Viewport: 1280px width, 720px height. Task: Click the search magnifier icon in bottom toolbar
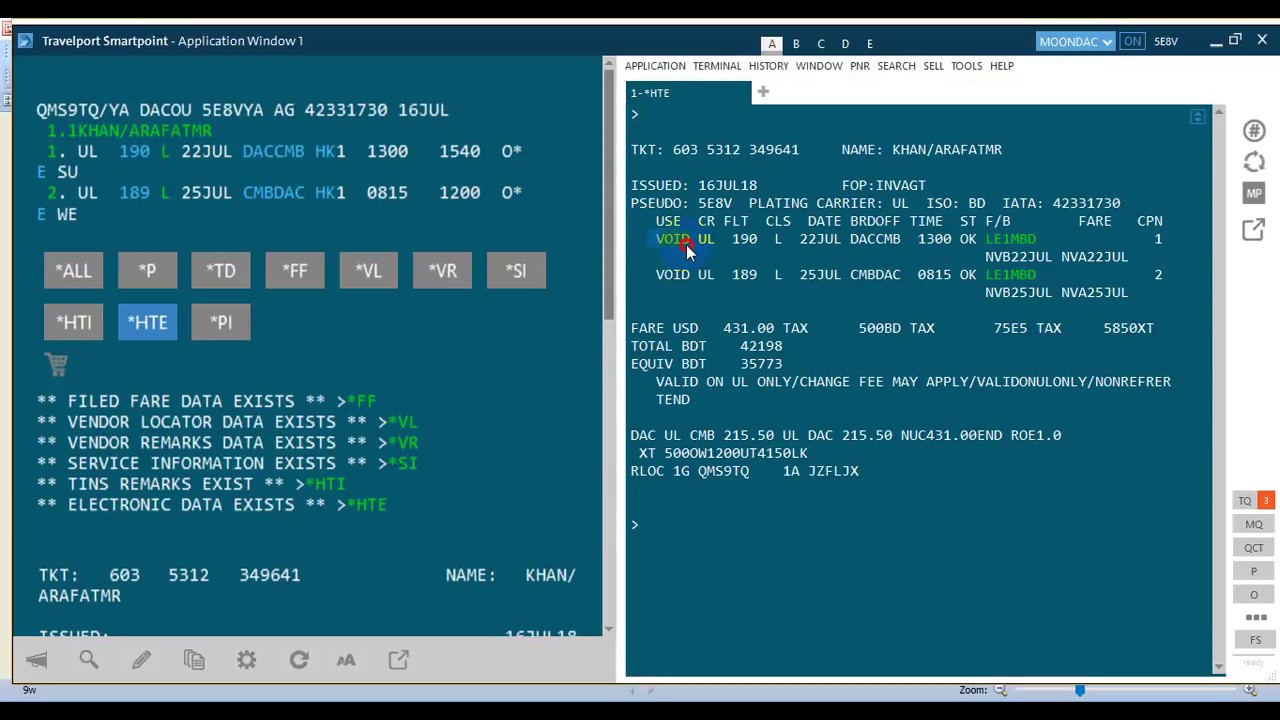click(89, 660)
